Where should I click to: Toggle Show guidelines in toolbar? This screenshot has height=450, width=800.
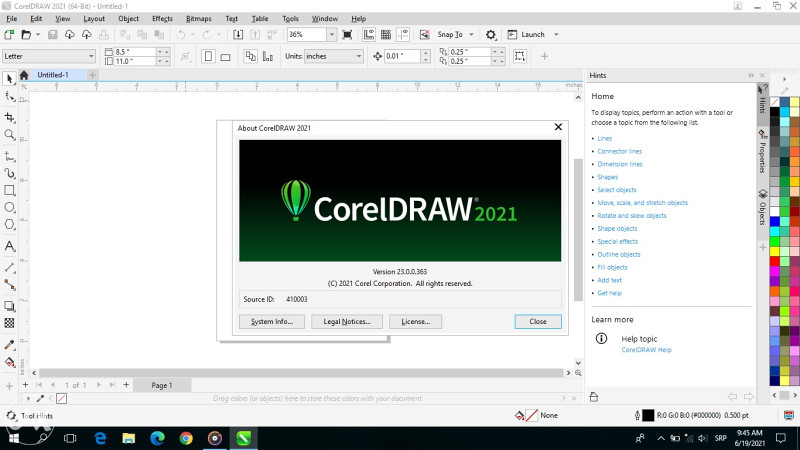pos(403,34)
